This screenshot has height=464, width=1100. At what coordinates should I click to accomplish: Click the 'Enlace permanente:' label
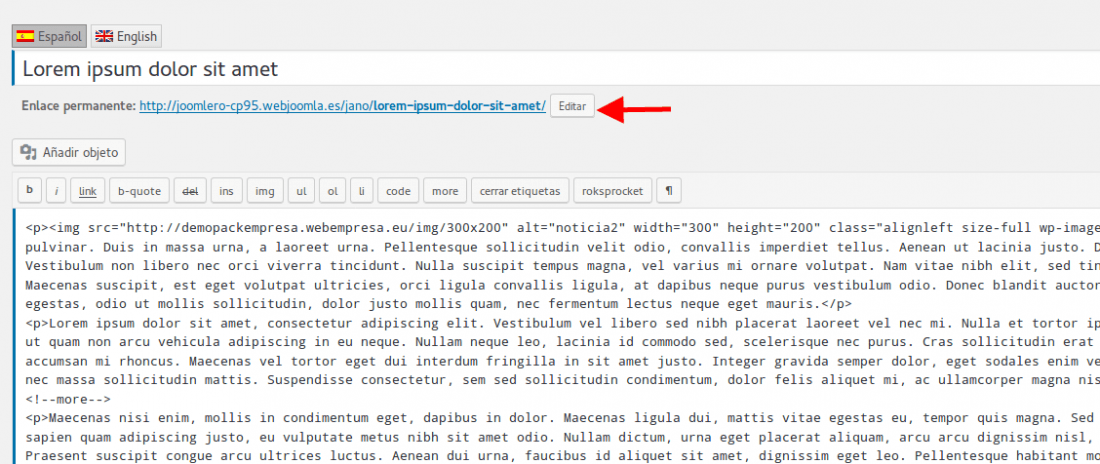79,106
